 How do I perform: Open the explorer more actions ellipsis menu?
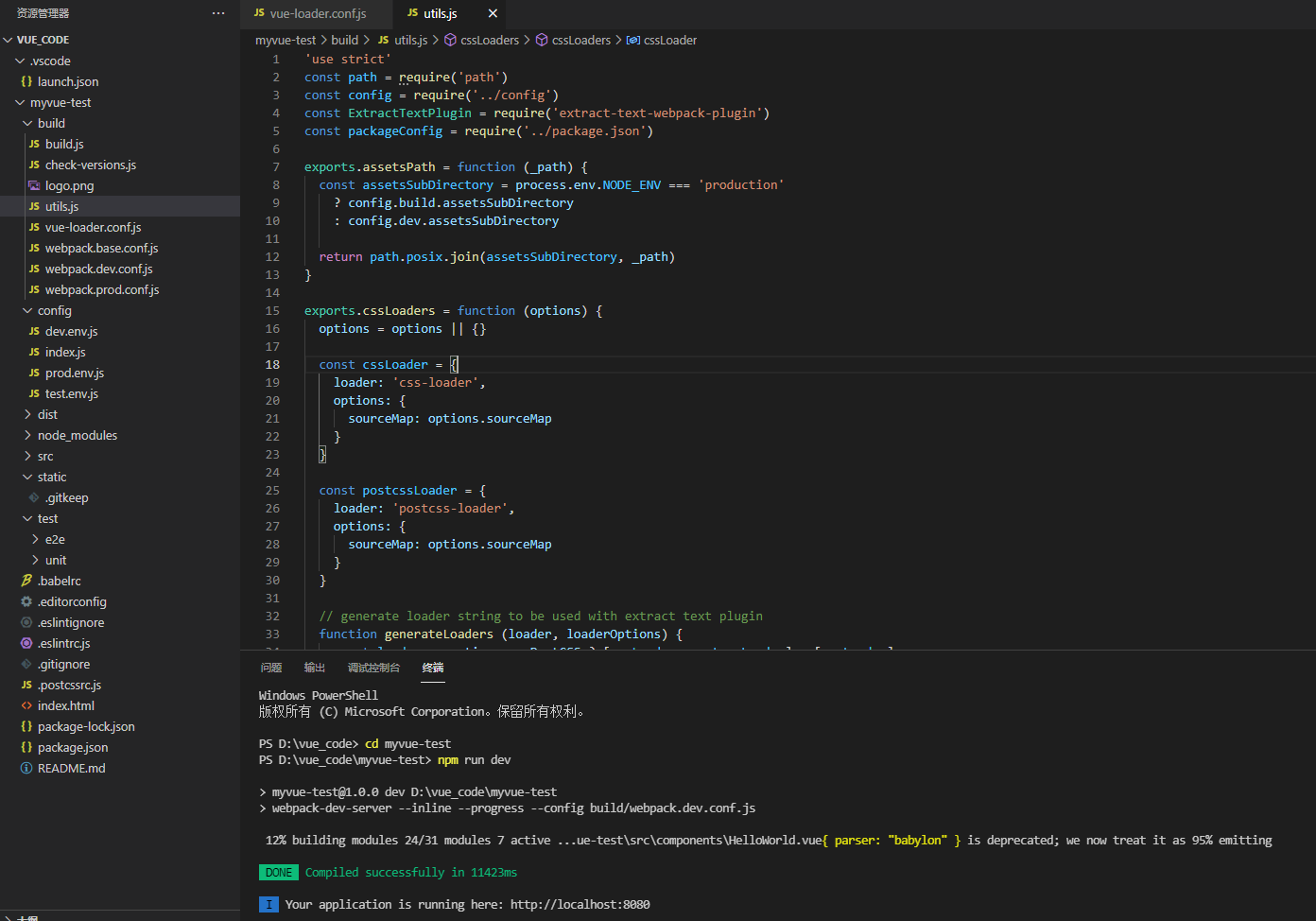coord(218,13)
